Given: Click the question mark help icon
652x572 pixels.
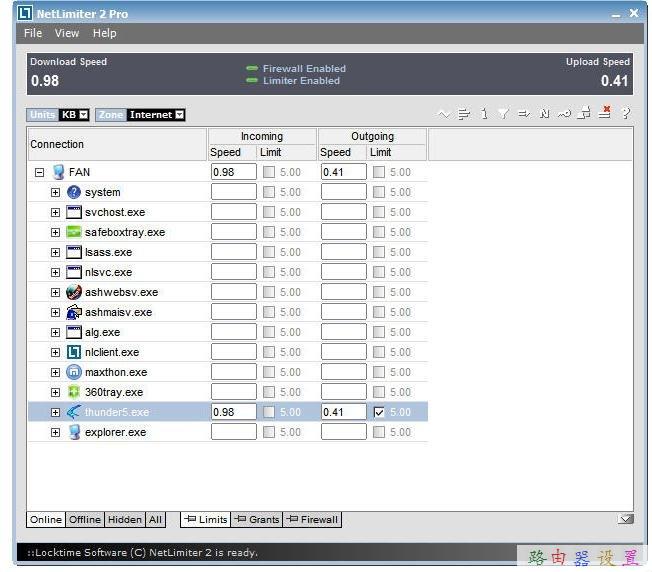Looking at the screenshot, I should (626, 114).
